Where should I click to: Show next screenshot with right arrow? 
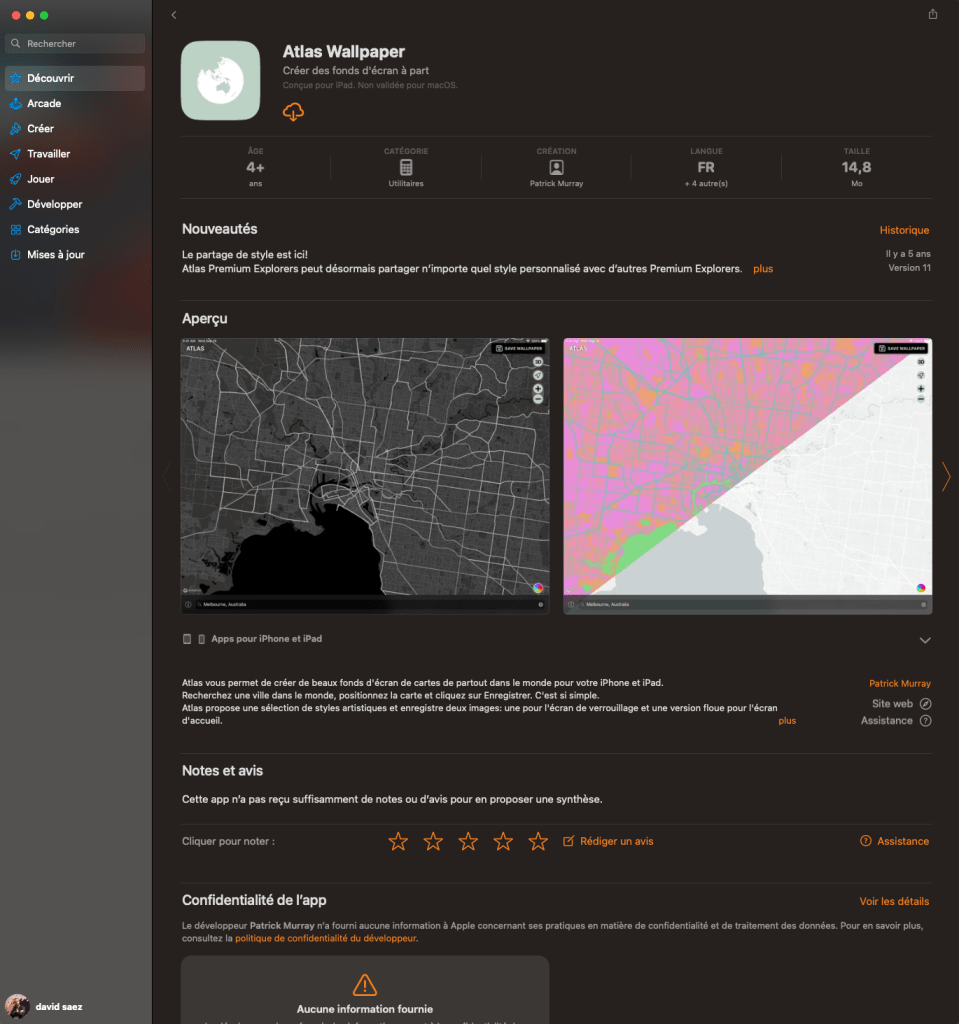pyautogui.click(x=945, y=476)
